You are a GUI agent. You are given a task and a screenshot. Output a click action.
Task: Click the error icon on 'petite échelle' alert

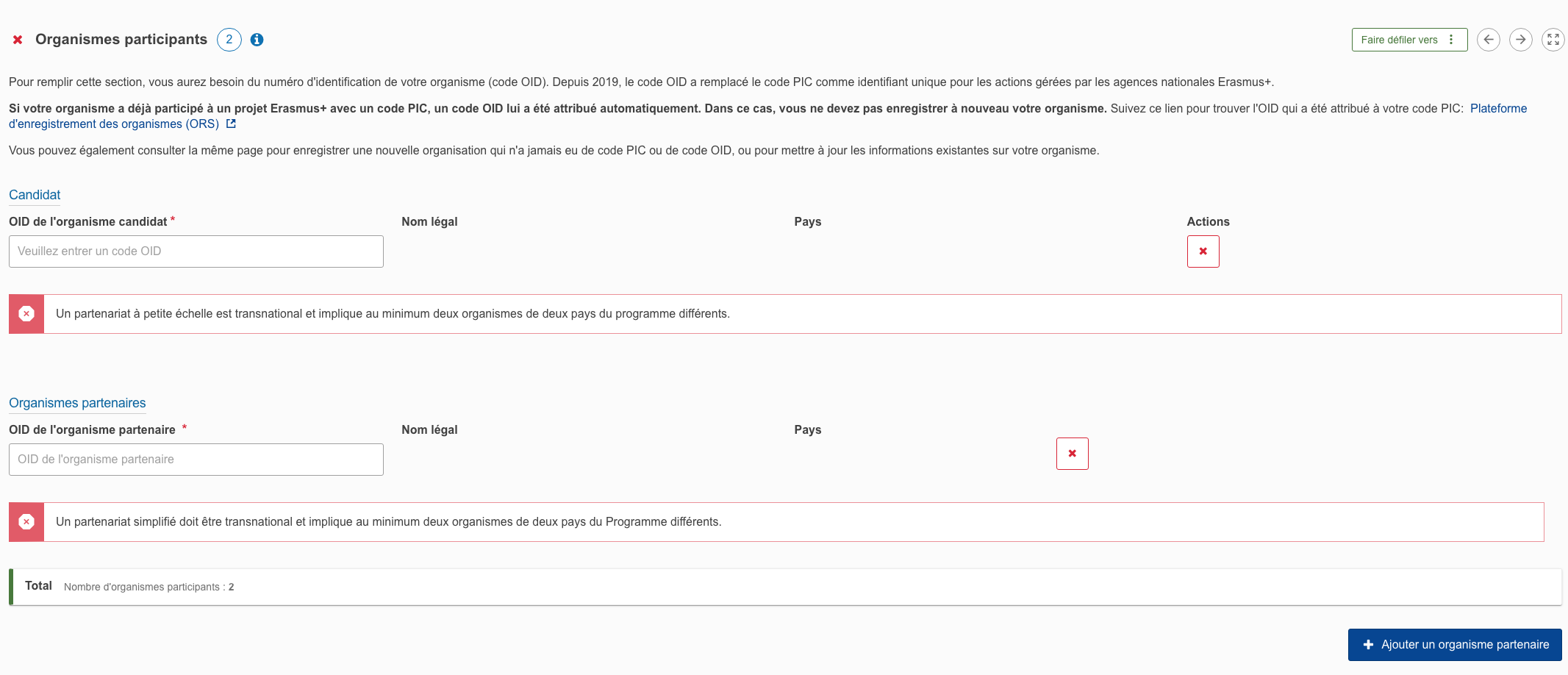tap(26, 314)
